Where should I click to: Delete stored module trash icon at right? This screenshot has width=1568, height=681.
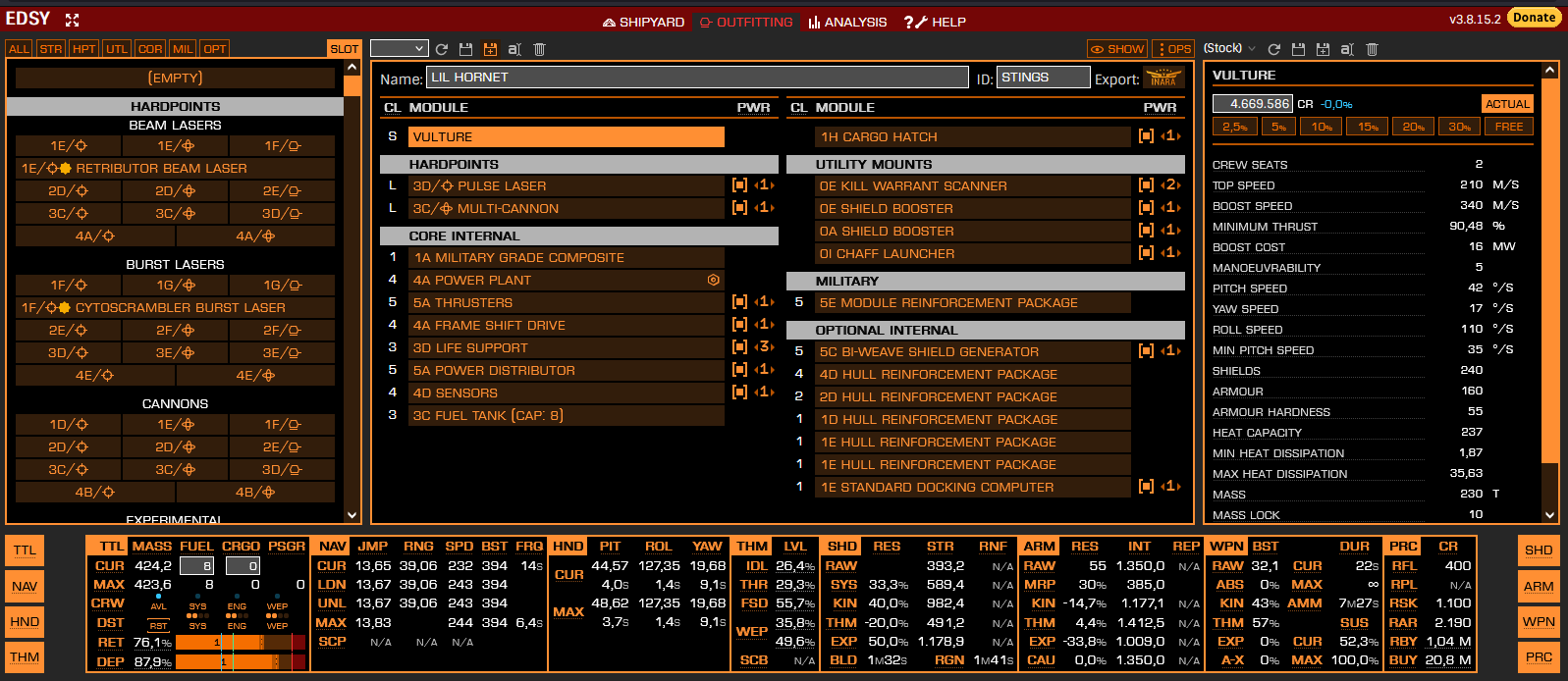pyautogui.click(x=1372, y=49)
